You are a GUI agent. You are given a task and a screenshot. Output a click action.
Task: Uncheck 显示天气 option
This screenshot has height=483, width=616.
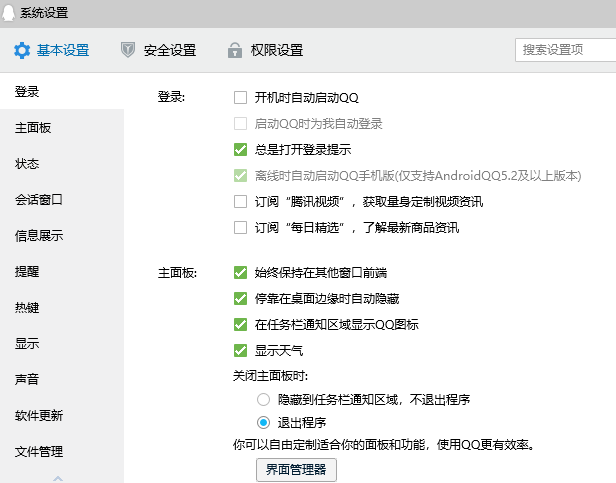(240, 351)
